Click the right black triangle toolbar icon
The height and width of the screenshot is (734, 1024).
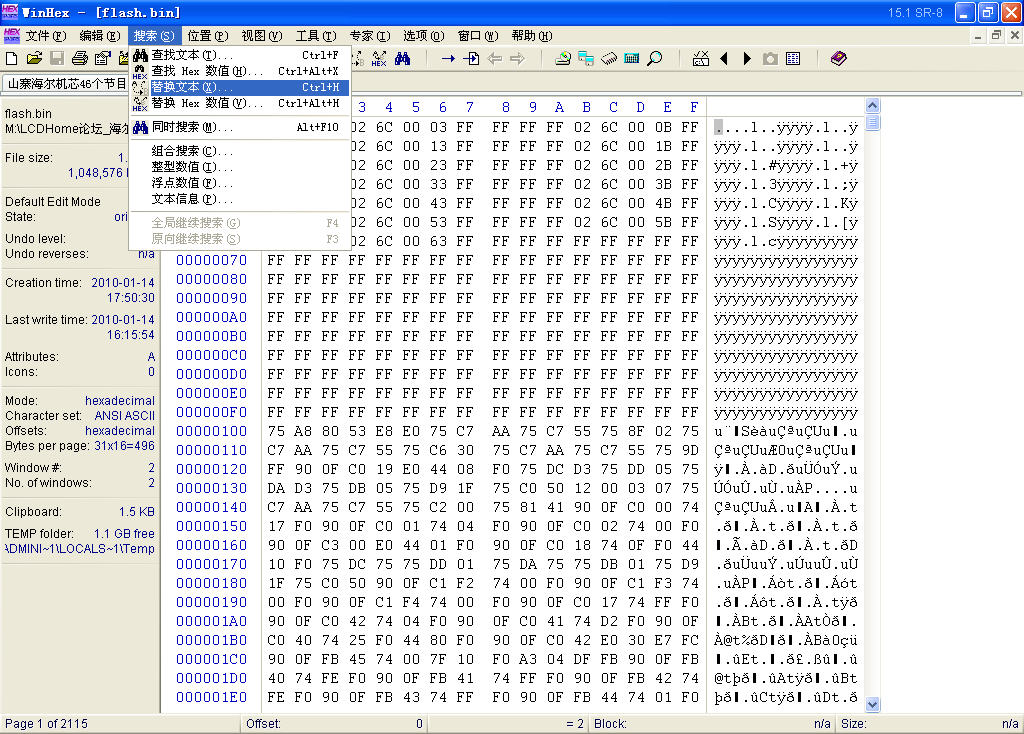(747, 59)
